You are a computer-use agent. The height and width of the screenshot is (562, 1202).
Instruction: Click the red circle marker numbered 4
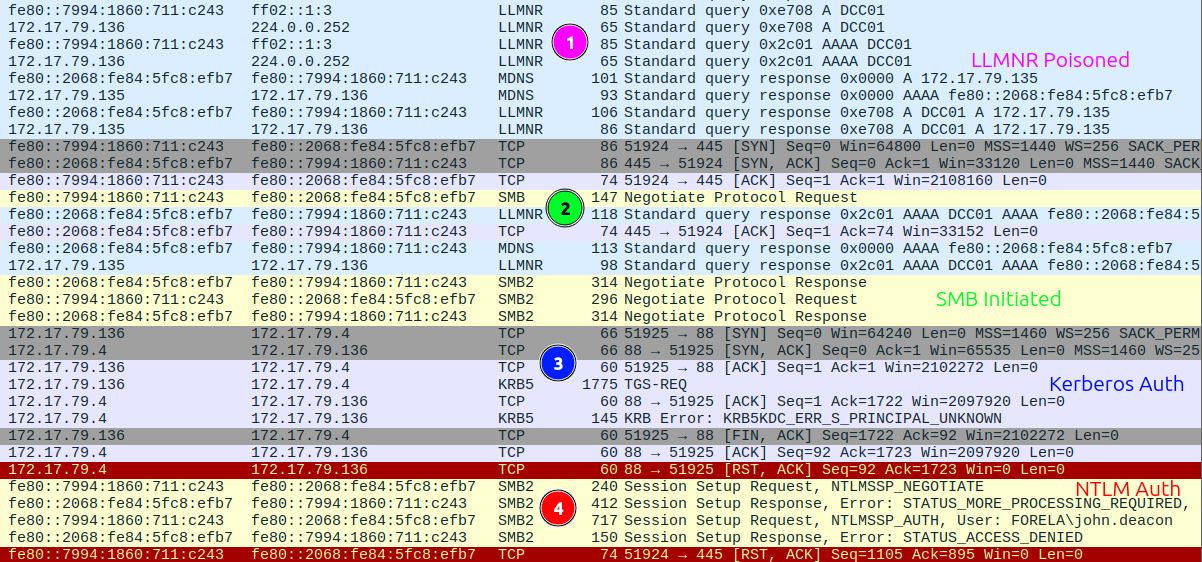[x=558, y=508]
